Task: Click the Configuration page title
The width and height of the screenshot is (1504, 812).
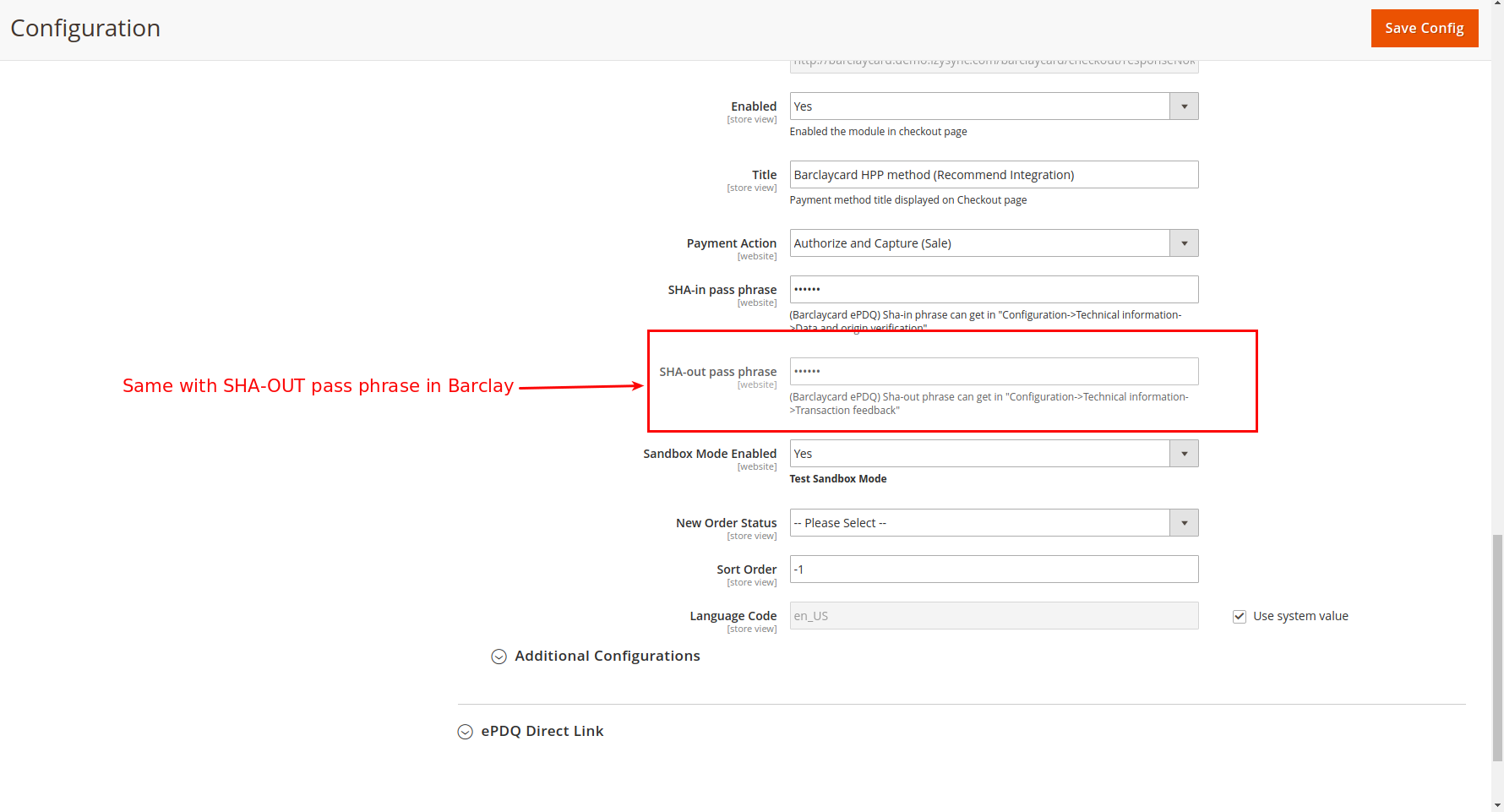Action: [x=85, y=28]
